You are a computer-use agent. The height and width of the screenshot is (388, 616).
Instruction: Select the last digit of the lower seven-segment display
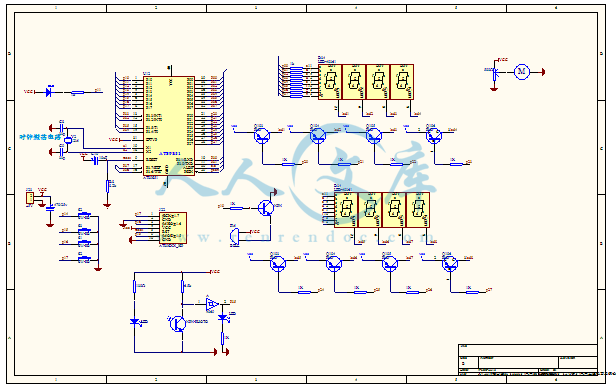click(418, 210)
